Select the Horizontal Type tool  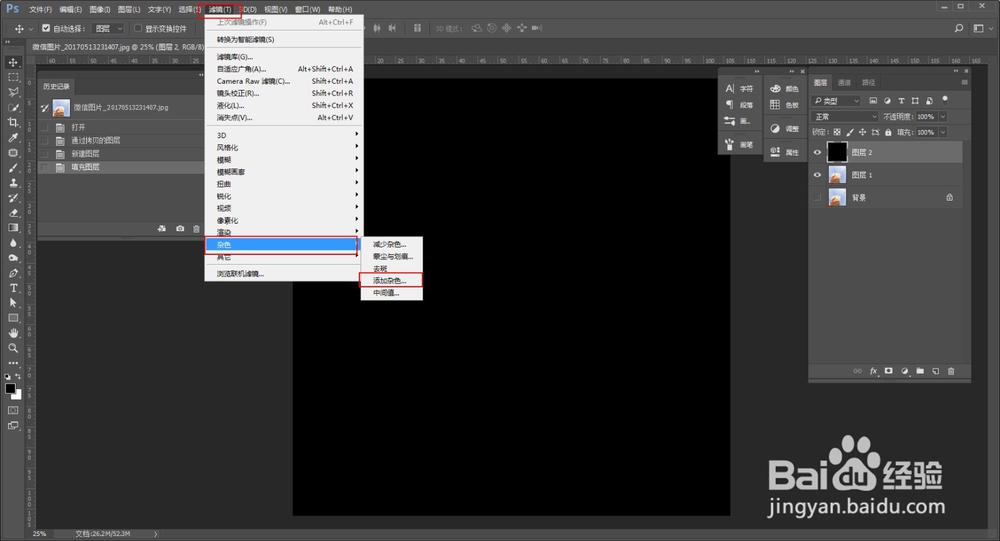(13, 288)
